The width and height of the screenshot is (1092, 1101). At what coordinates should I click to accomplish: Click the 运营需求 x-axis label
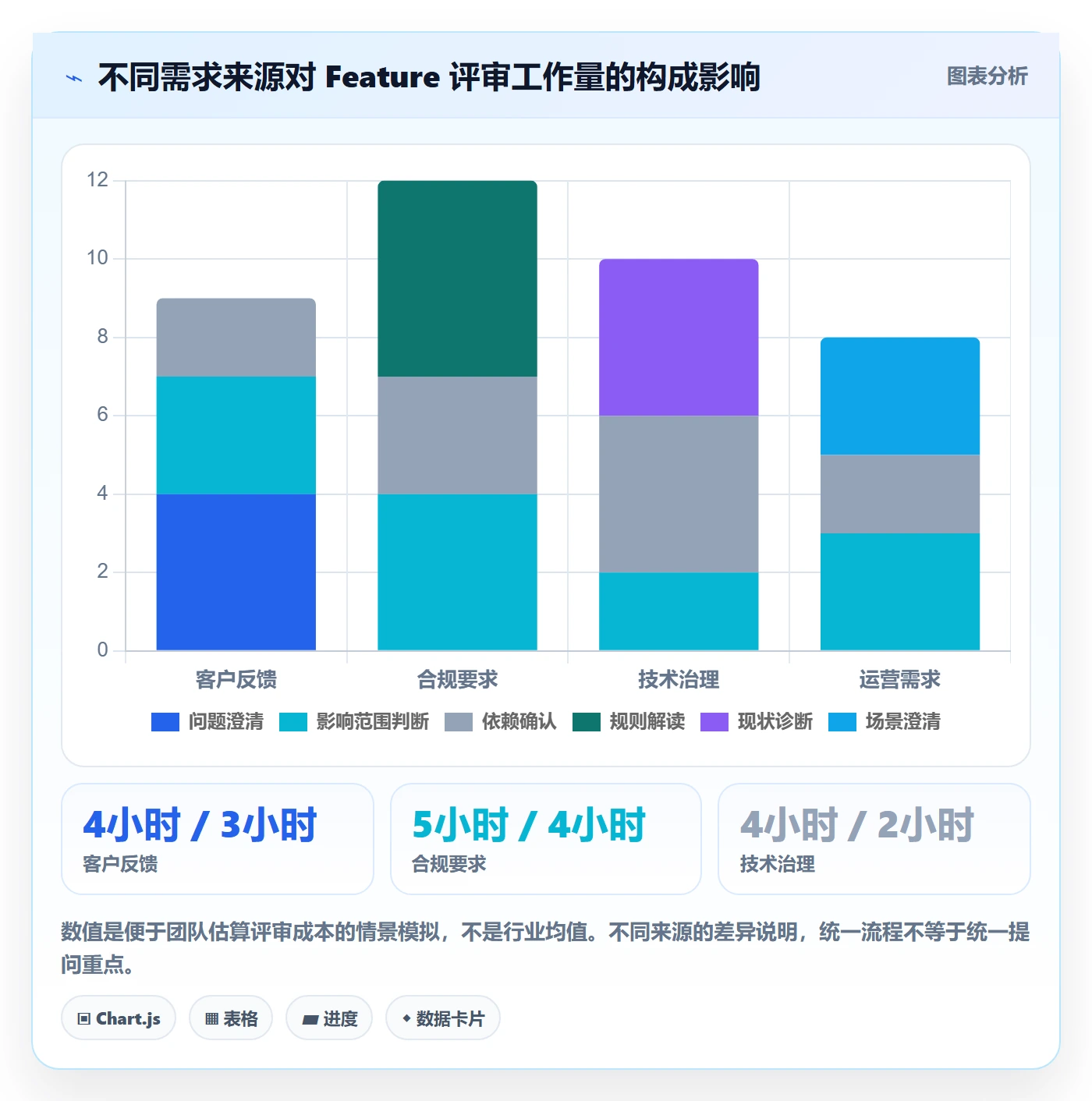900,680
